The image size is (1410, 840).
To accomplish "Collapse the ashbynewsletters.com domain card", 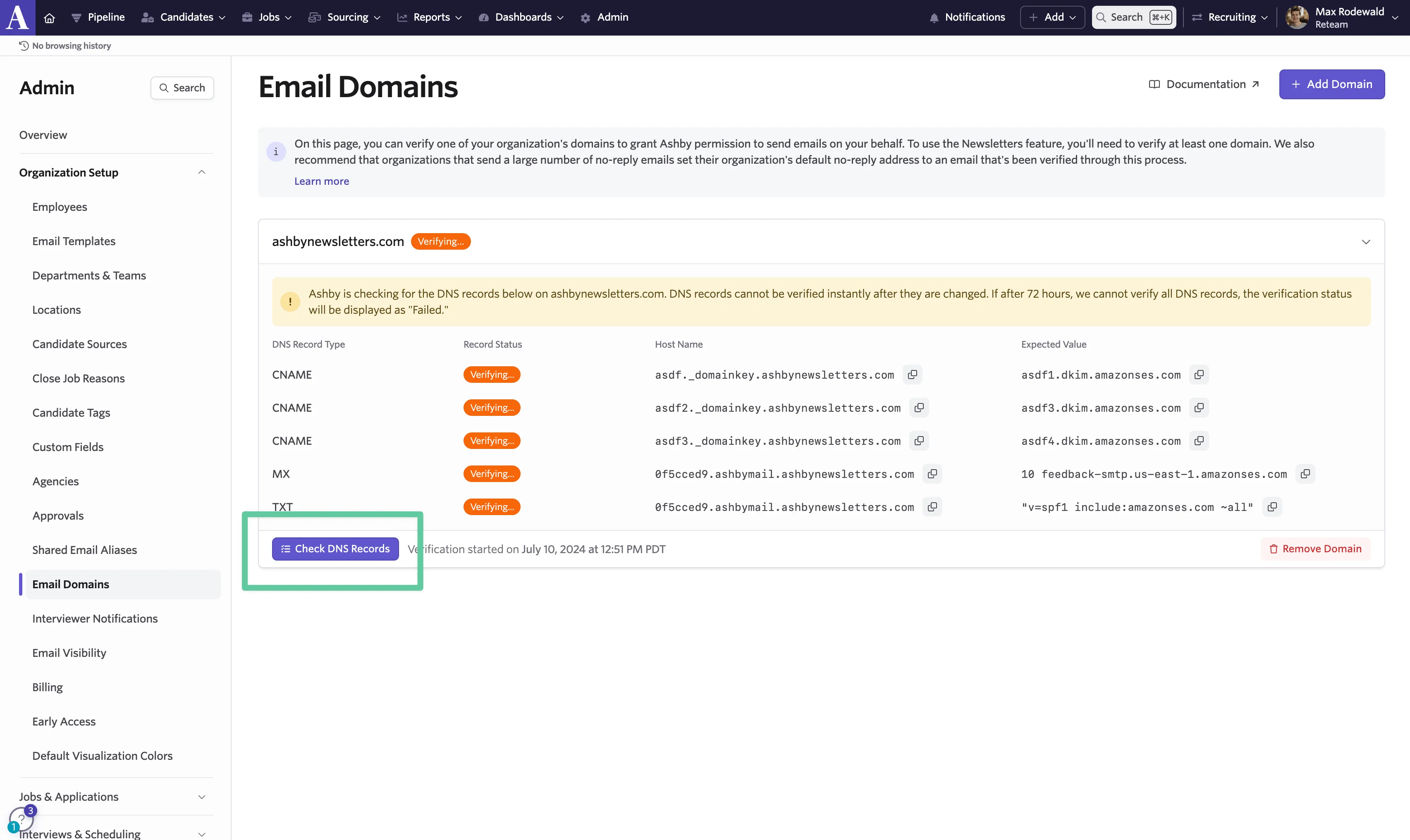I will 1366,242.
